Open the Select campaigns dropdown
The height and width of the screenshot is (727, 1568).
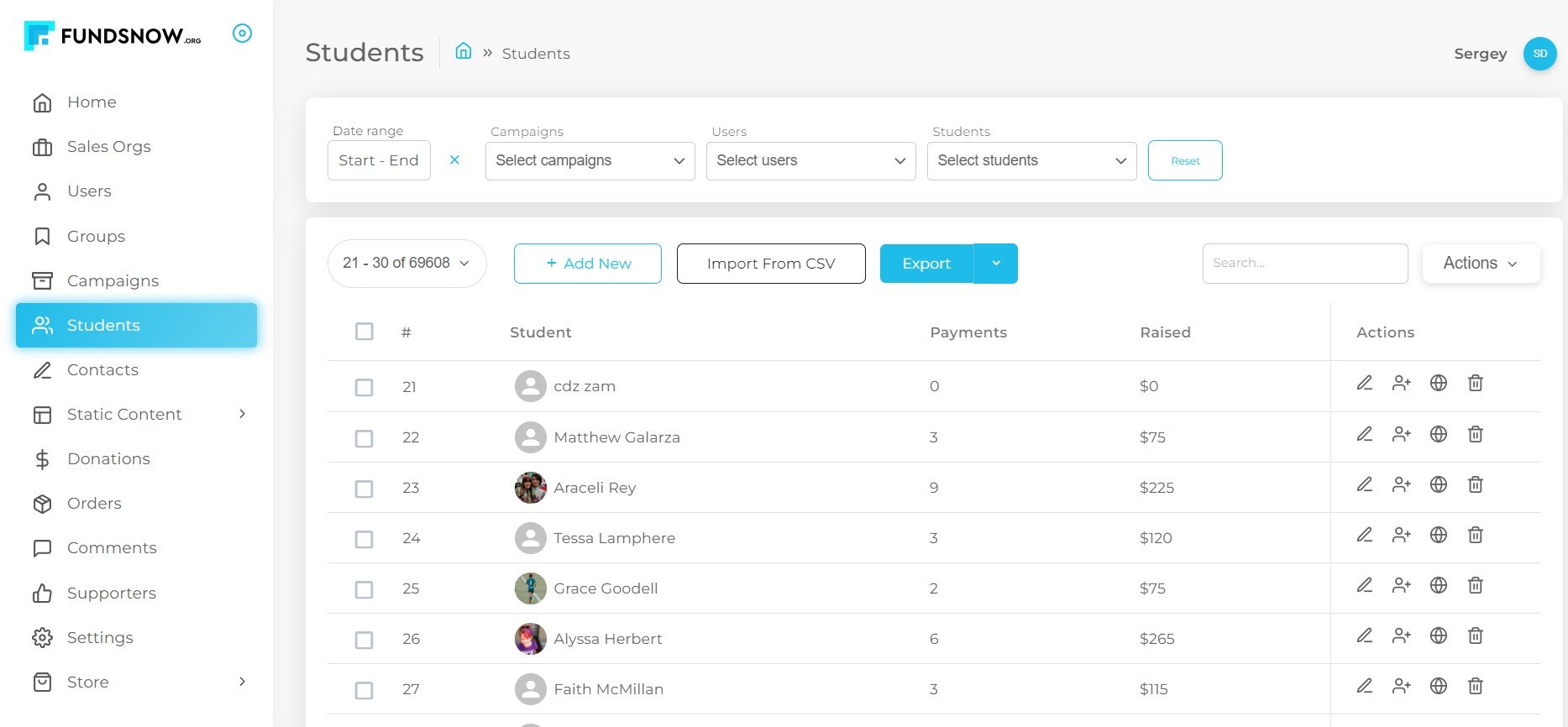click(590, 161)
